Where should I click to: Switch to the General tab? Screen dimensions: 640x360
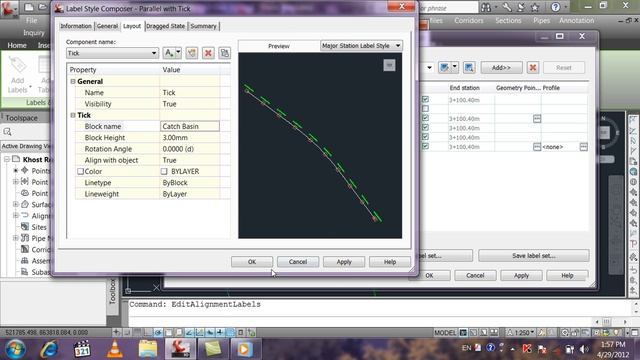[x=107, y=26]
